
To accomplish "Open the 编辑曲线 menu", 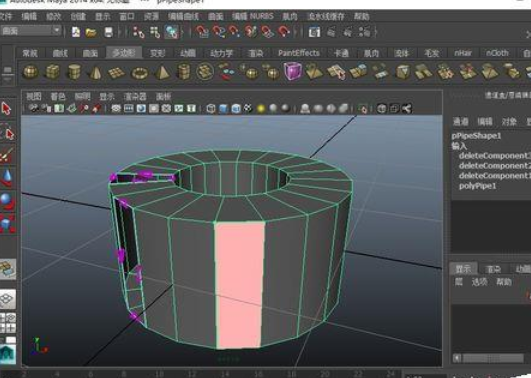I will (183, 17).
